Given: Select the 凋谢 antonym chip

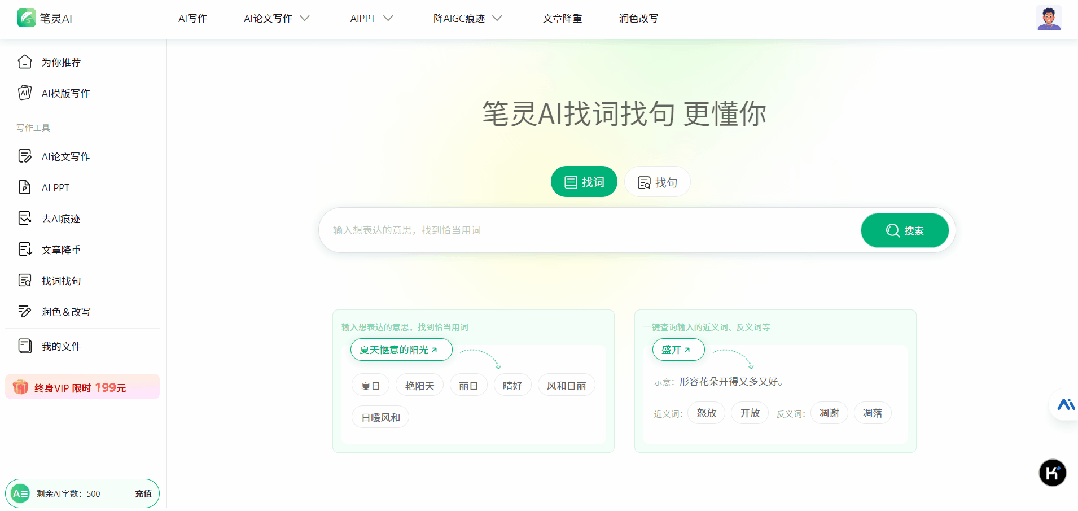Looking at the screenshot, I should [x=829, y=413].
